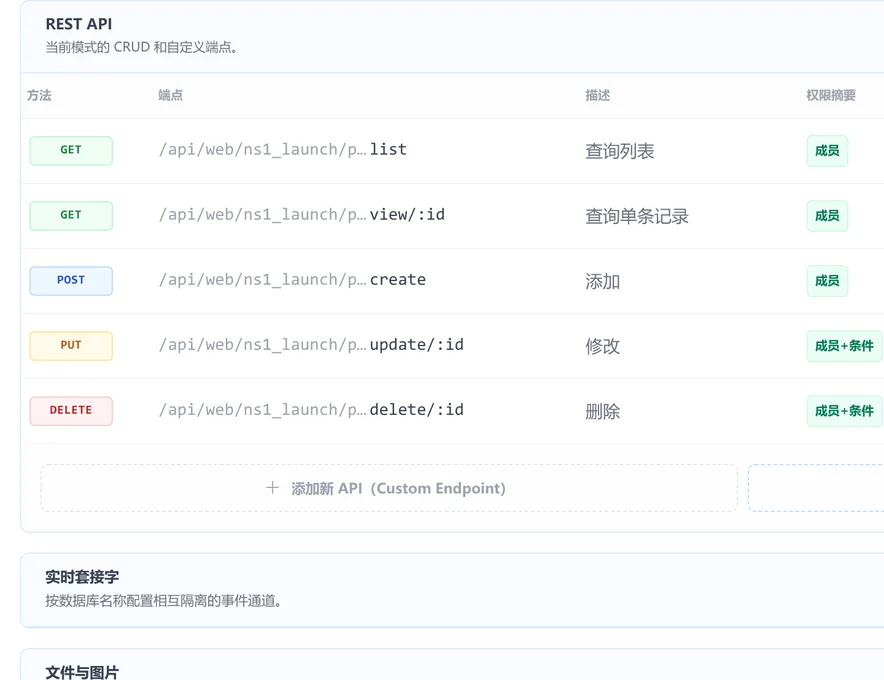The height and width of the screenshot is (680, 884).
Task: Click the 查询列表 description
Action: pos(620,151)
